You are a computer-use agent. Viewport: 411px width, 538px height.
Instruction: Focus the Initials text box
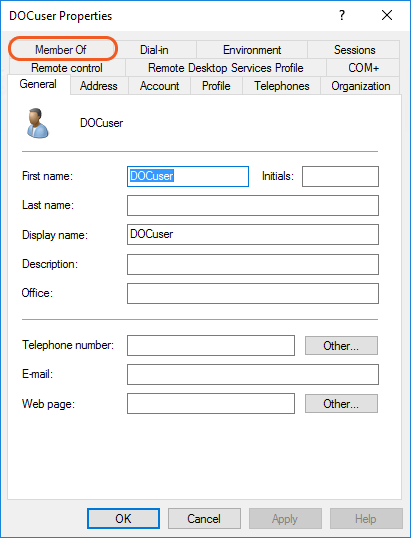pos(340,176)
